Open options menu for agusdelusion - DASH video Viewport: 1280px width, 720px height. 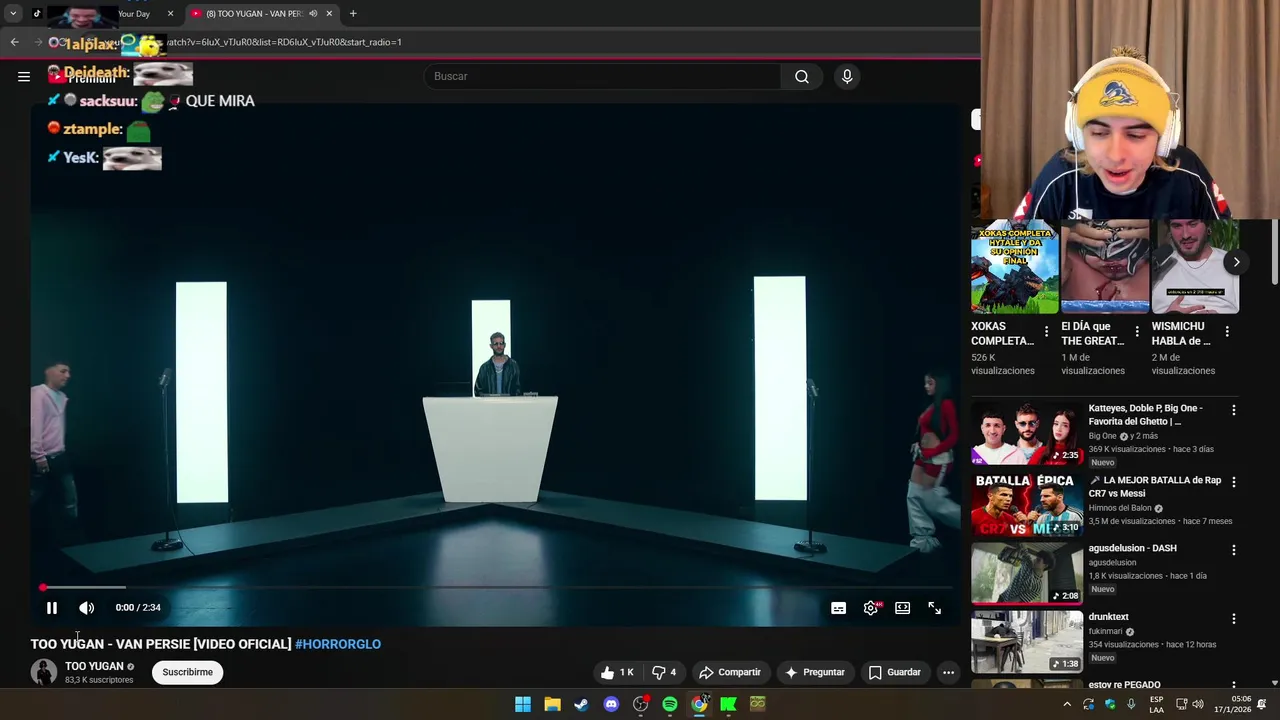(x=1233, y=550)
